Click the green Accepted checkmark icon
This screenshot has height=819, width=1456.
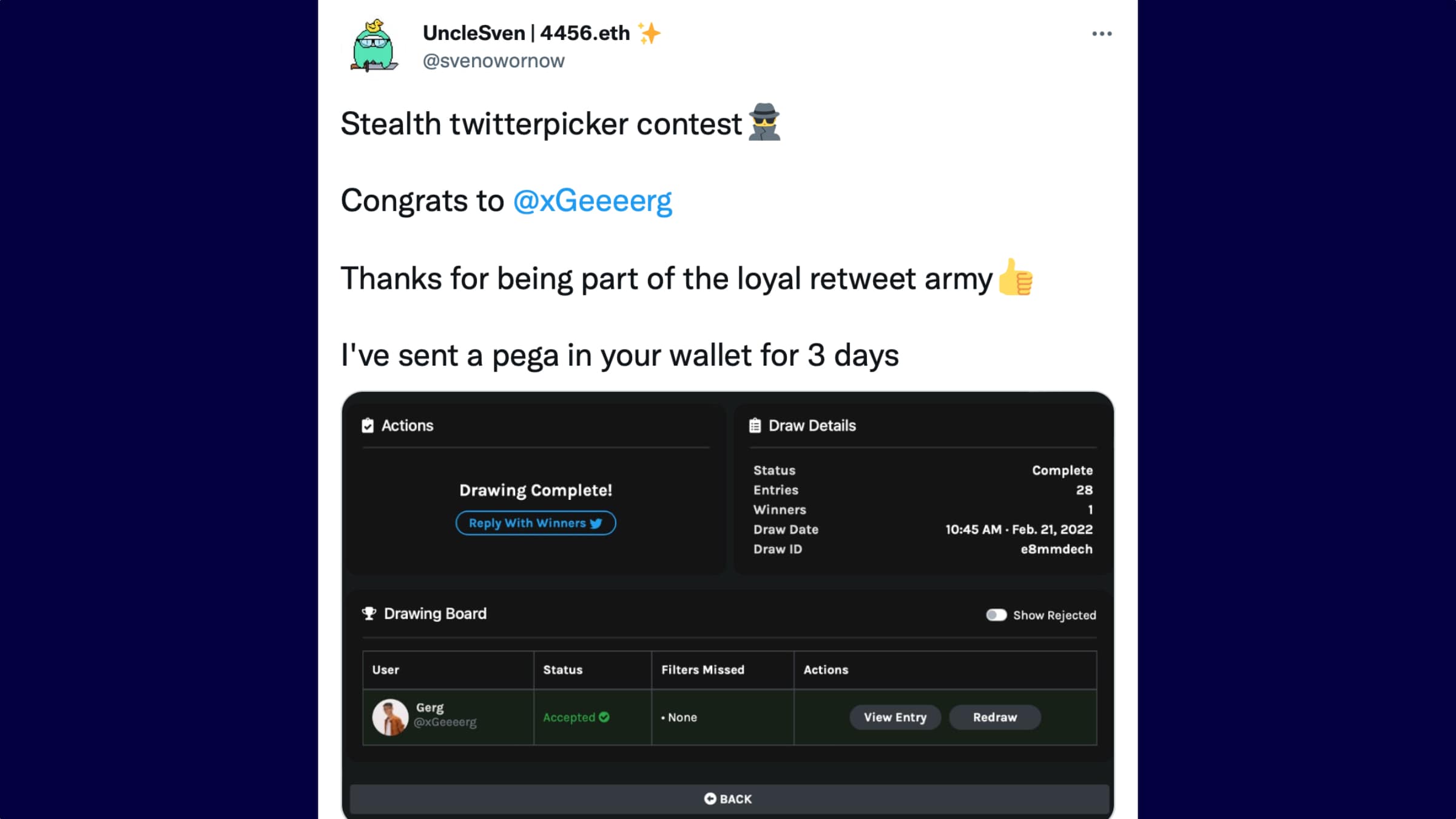click(x=604, y=717)
